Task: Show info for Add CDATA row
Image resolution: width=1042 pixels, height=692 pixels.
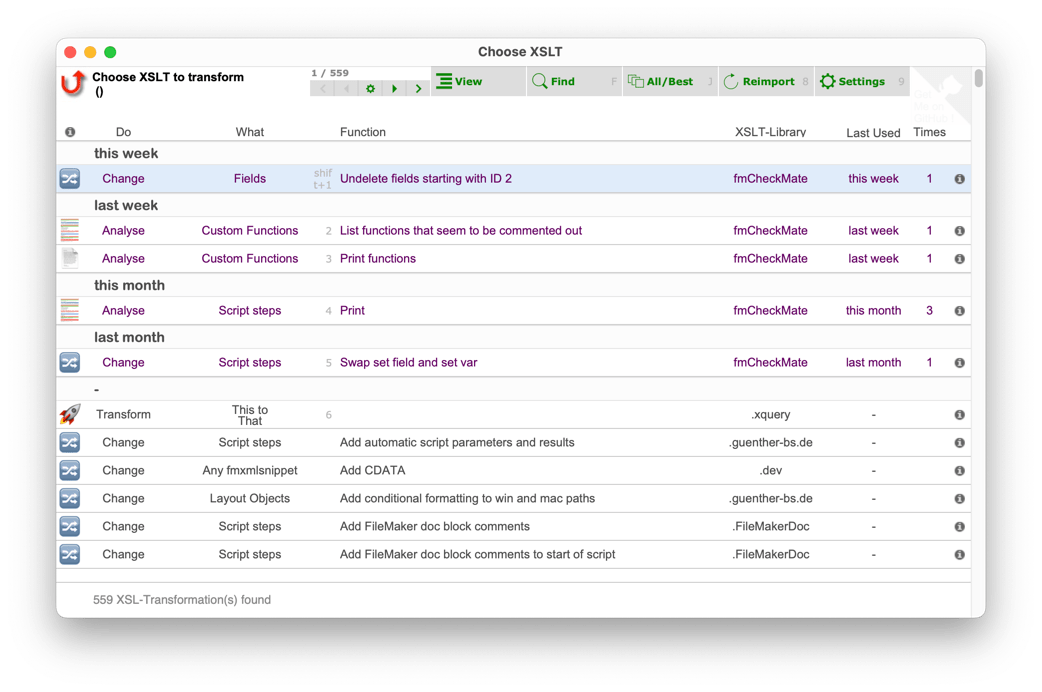Action: 960,470
